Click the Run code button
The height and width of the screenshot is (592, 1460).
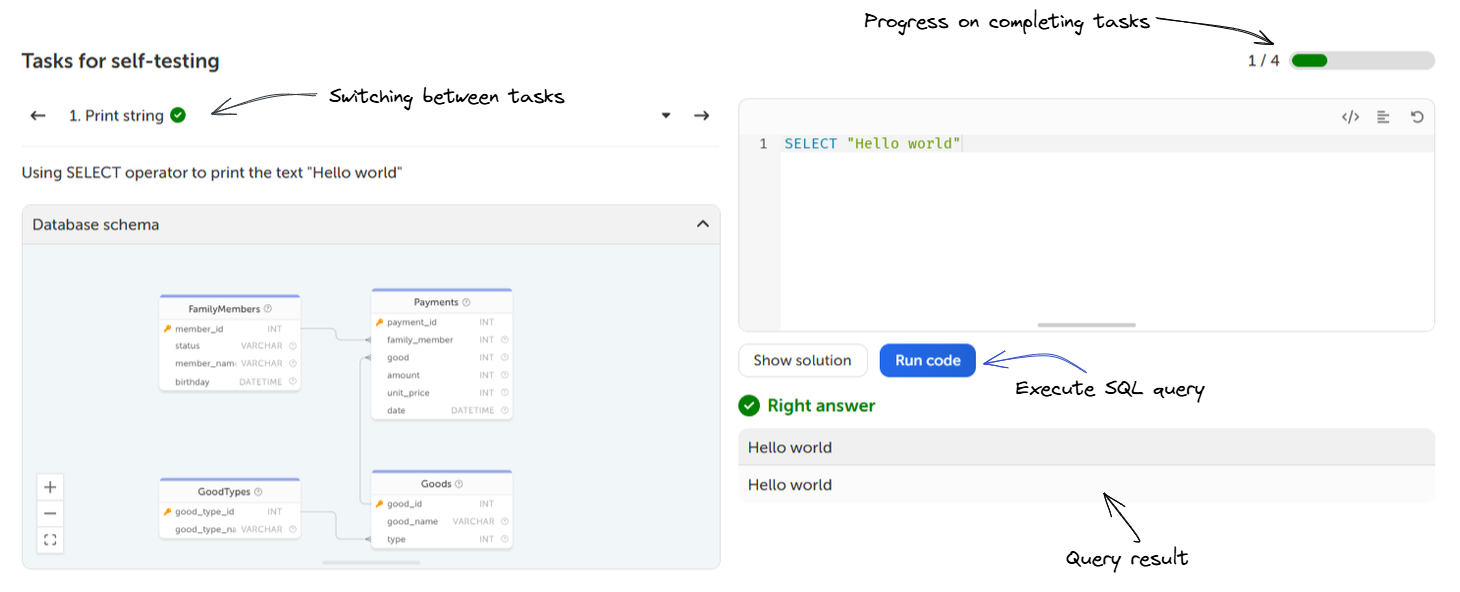(928, 360)
